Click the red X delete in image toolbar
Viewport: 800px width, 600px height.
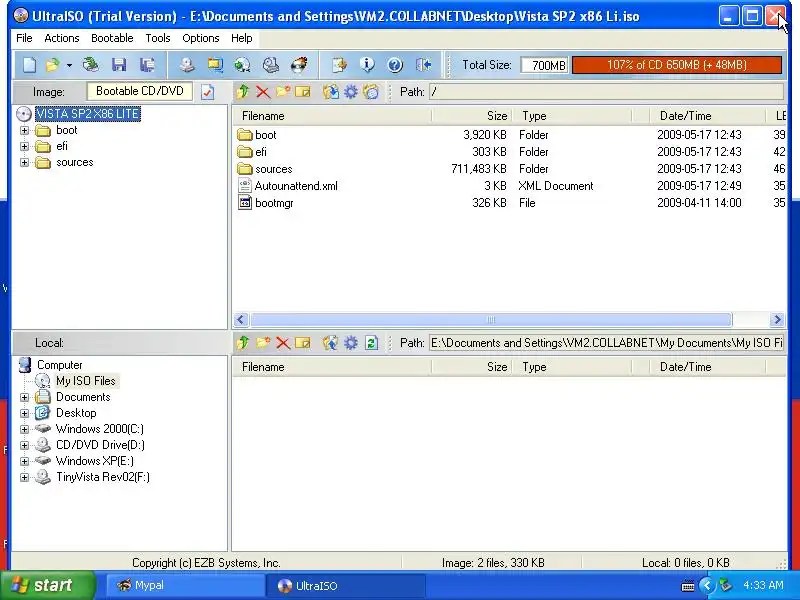(263, 92)
